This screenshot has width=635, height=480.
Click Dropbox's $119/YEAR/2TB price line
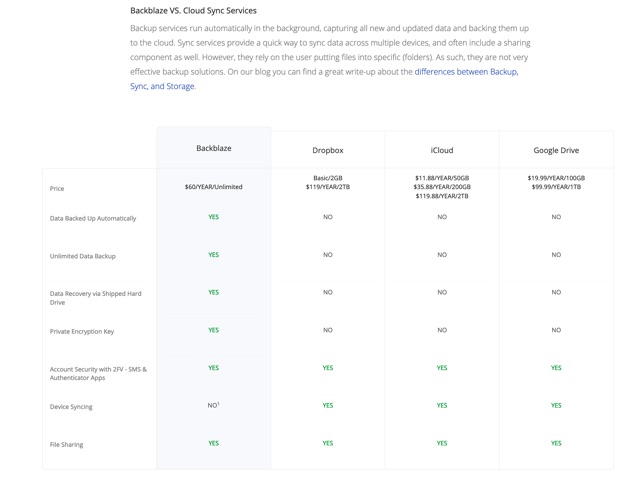(x=328, y=187)
